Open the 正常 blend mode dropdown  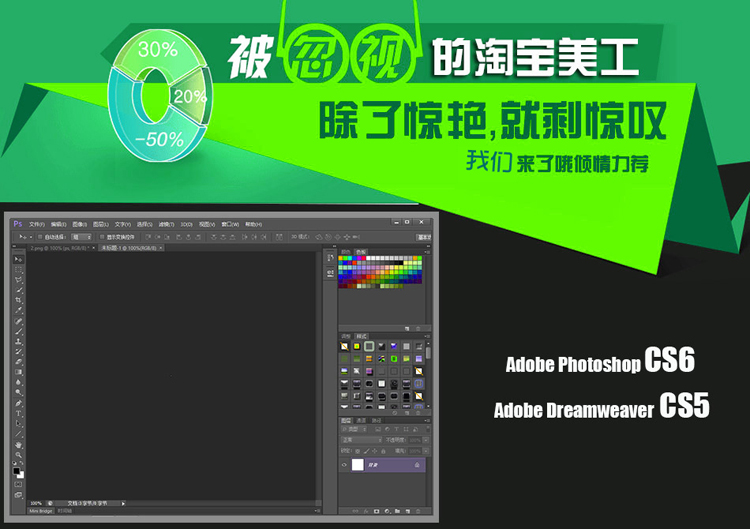(362, 440)
